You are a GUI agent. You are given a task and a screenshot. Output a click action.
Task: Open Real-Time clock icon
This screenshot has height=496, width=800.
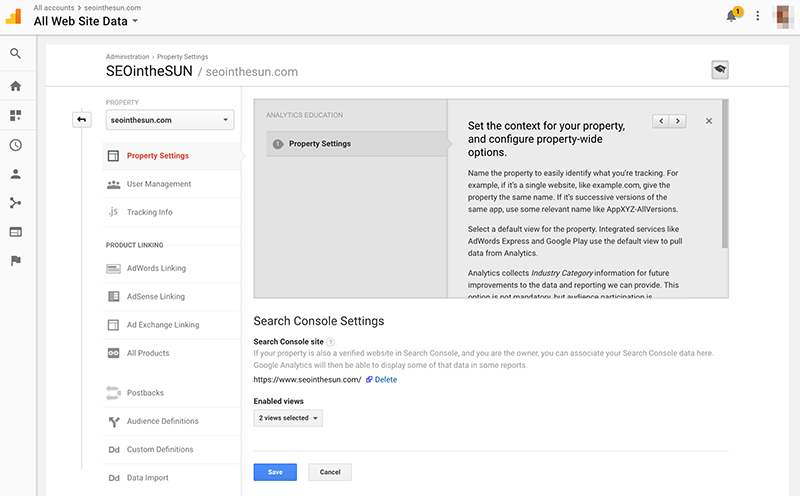tap(16, 145)
